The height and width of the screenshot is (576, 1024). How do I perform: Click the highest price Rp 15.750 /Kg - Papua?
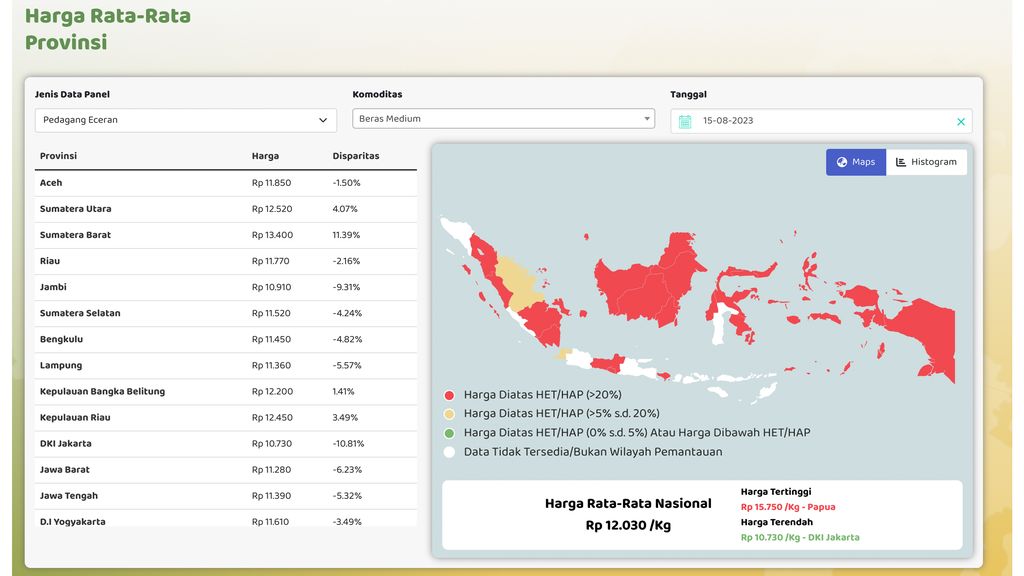pyautogui.click(x=788, y=507)
